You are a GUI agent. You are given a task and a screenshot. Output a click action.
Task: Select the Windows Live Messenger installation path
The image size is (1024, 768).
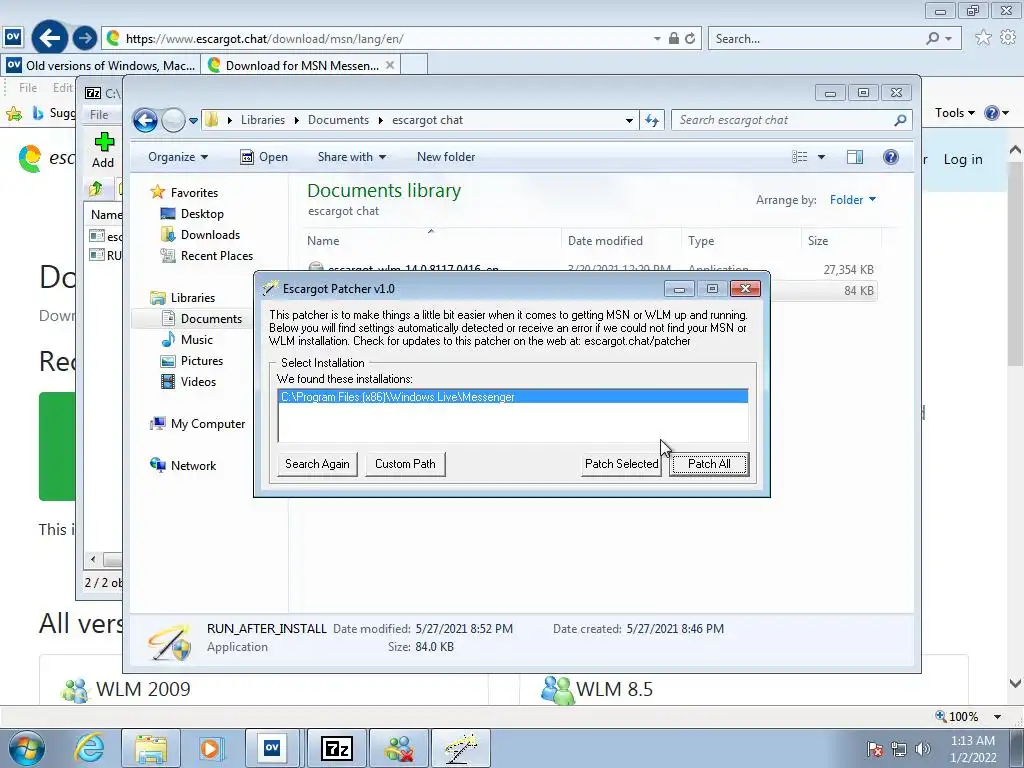click(513, 397)
